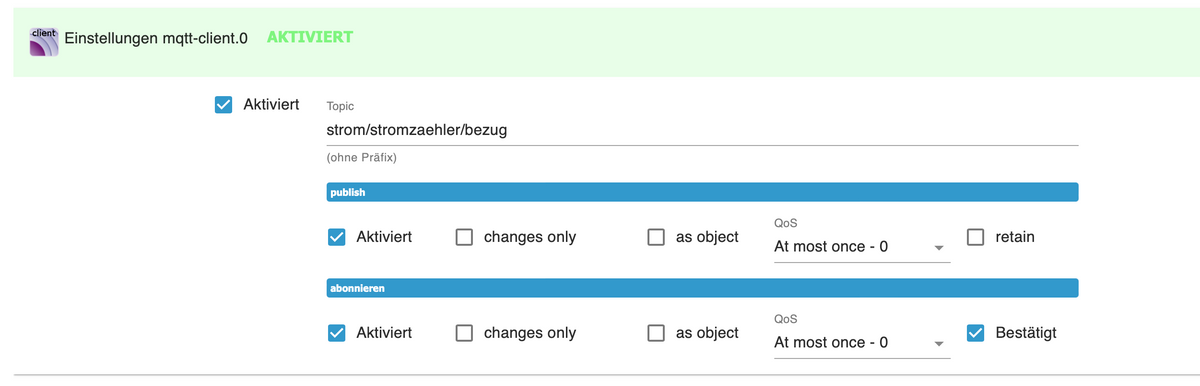Disable the abonnieren Aktiviert checkbox
This screenshot has width=1200, height=386.
(x=337, y=333)
